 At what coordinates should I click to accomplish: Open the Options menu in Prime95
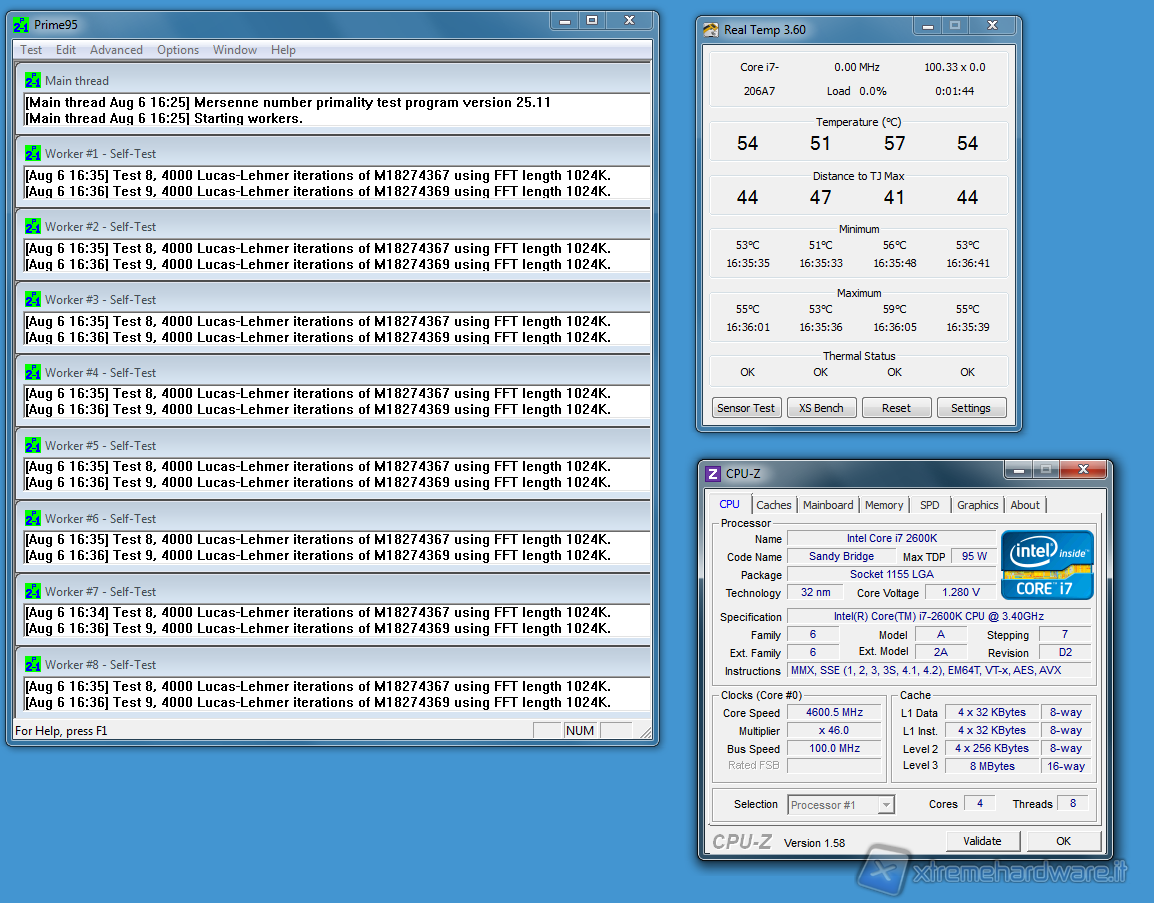pos(178,50)
